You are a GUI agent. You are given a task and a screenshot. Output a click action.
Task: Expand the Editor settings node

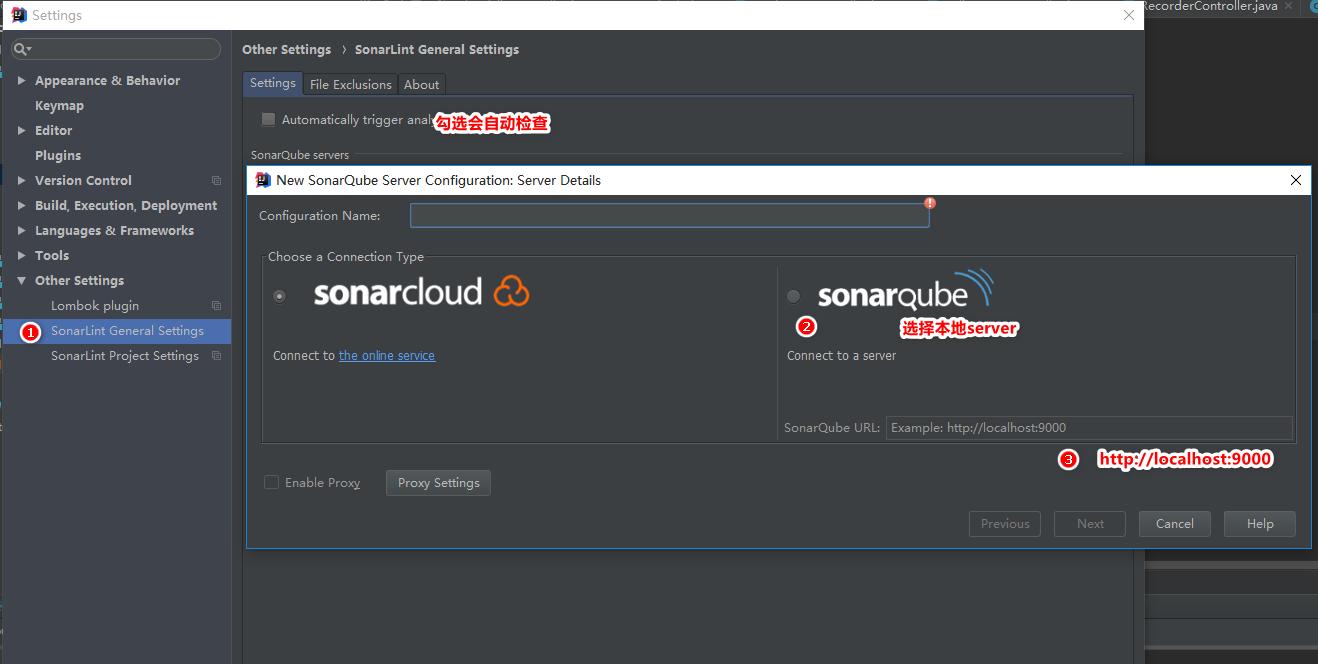tap(22, 131)
